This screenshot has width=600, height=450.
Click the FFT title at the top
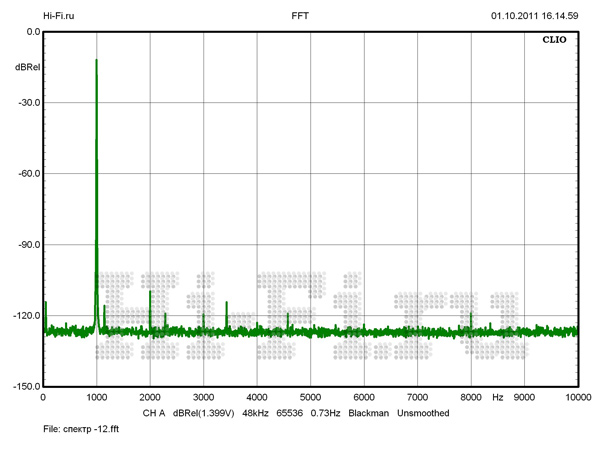pos(300,16)
